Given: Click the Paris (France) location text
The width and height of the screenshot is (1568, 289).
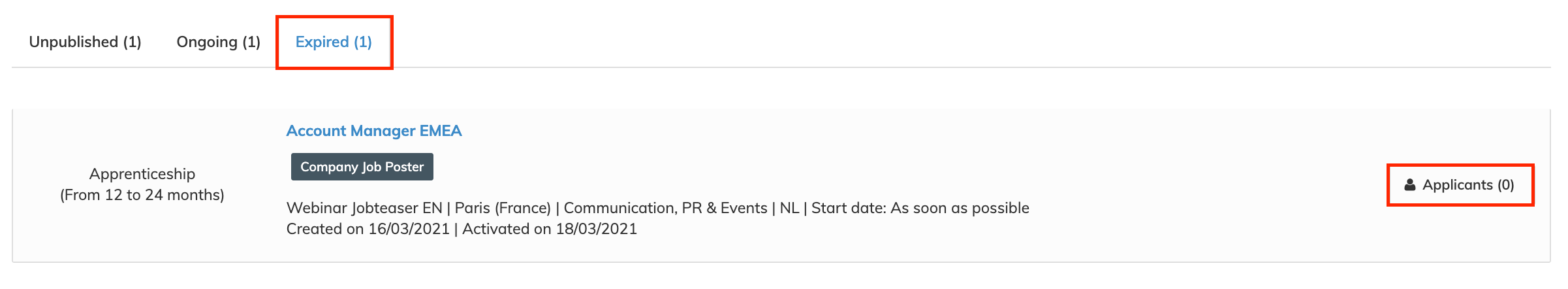Looking at the screenshot, I should point(503,208).
